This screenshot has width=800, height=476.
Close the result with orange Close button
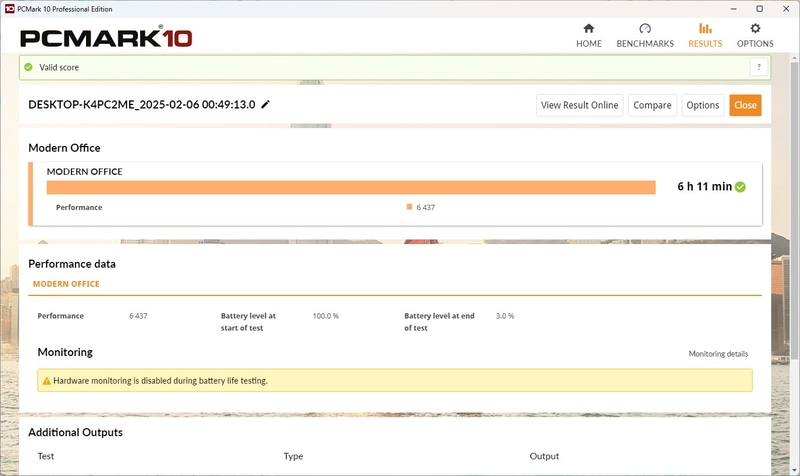click(745, 105)
